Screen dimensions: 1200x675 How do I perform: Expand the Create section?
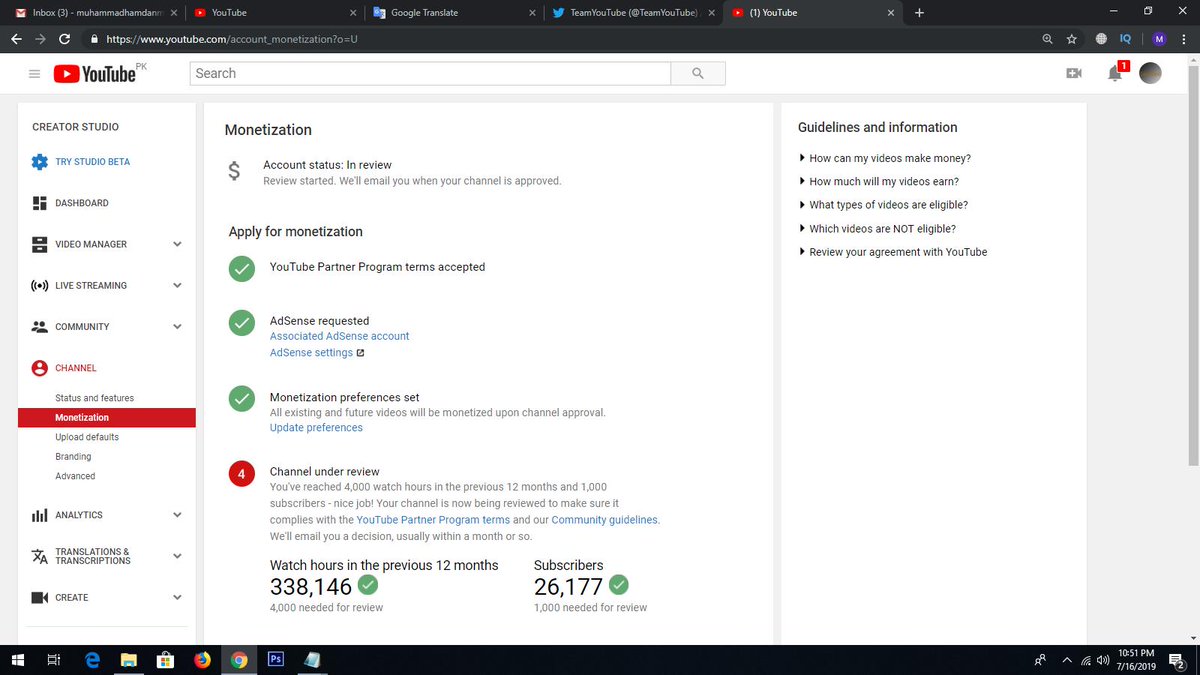pos(177,598)
